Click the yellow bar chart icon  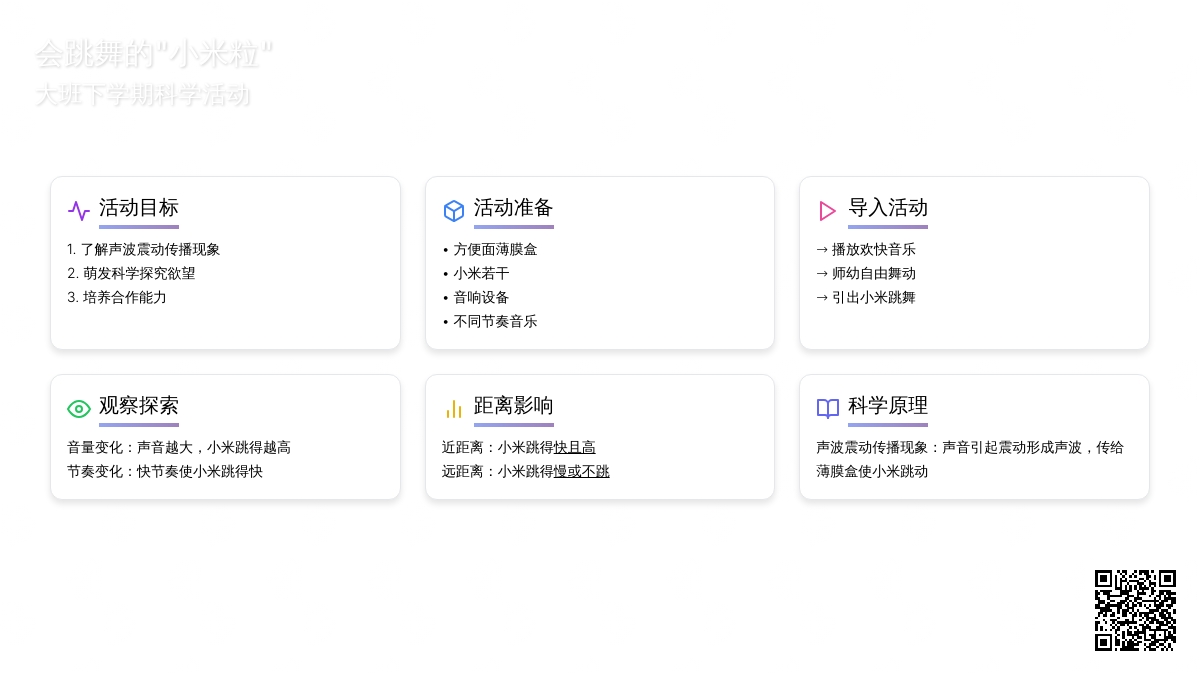pyautogui.click(x=454, y=408)
